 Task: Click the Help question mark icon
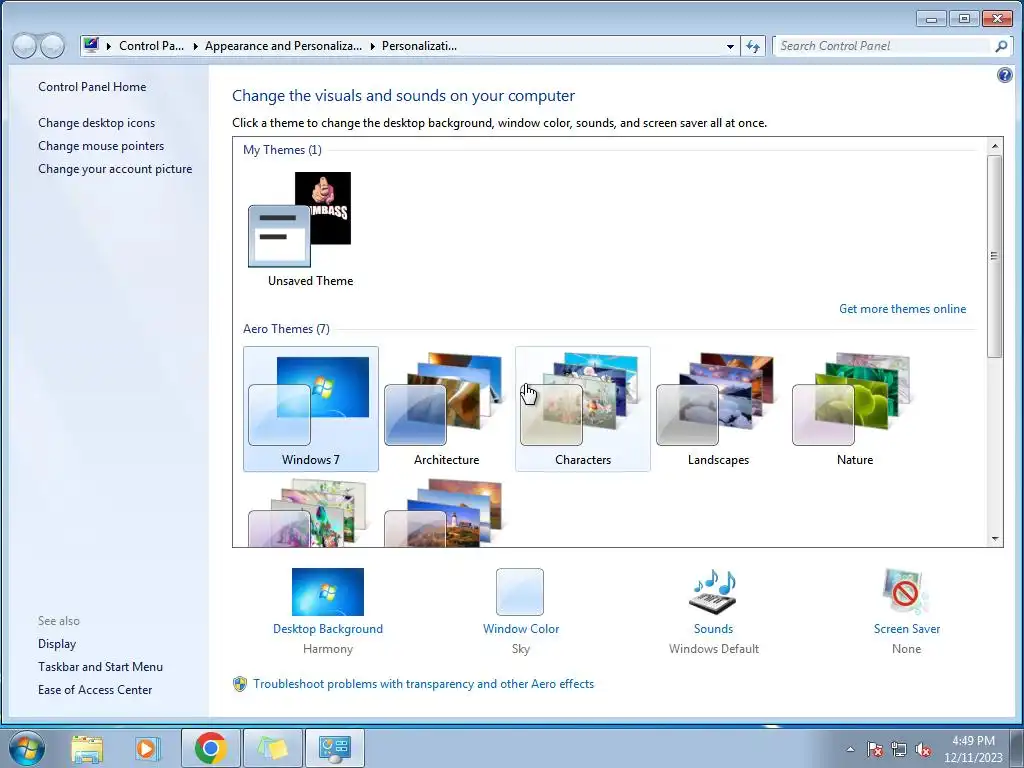[x=1004, y=75]
